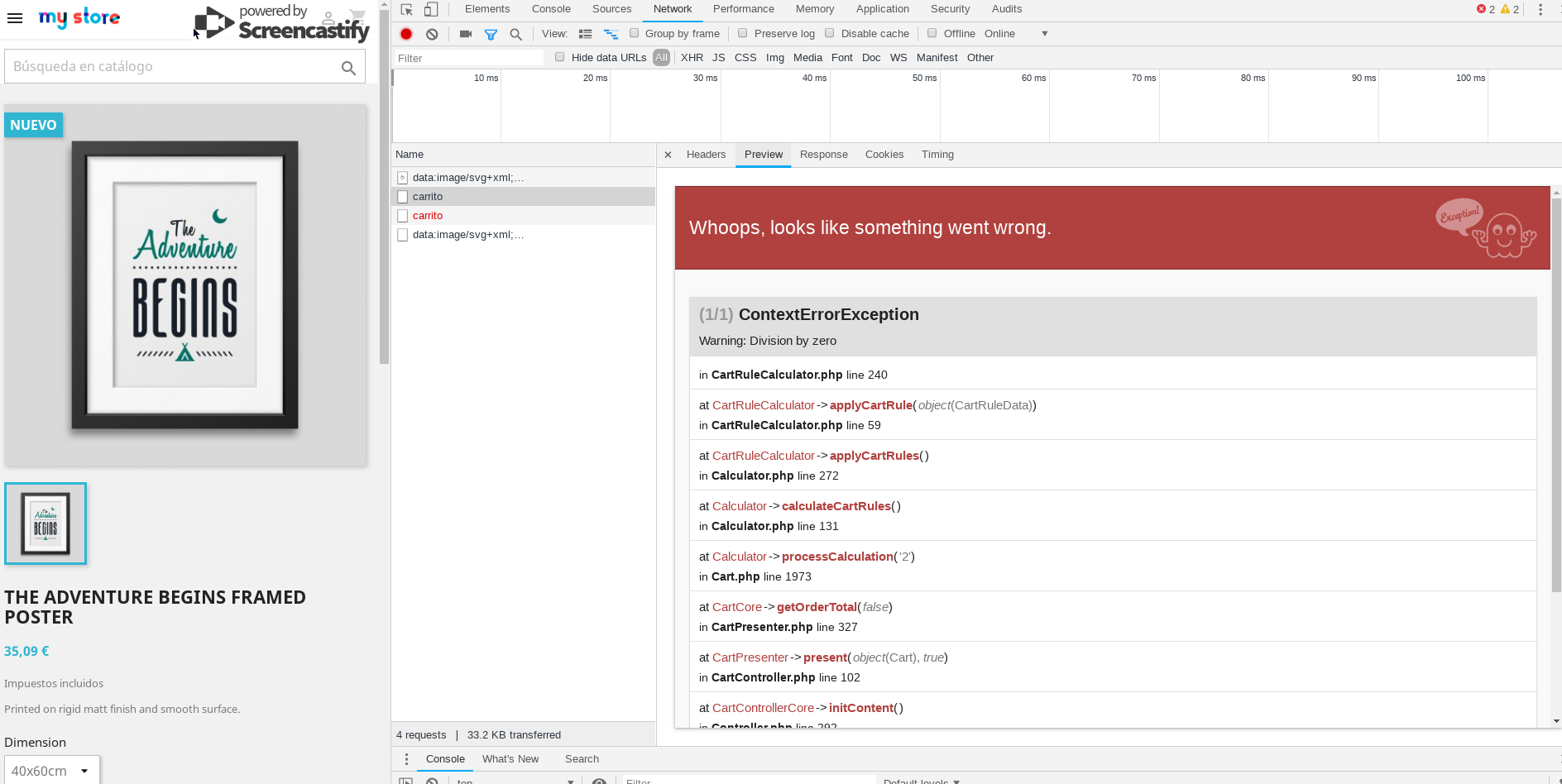Screen dimensions: 1562x784
Task: Open DevTools three-dot customize menu
Action: [1540, 9]
